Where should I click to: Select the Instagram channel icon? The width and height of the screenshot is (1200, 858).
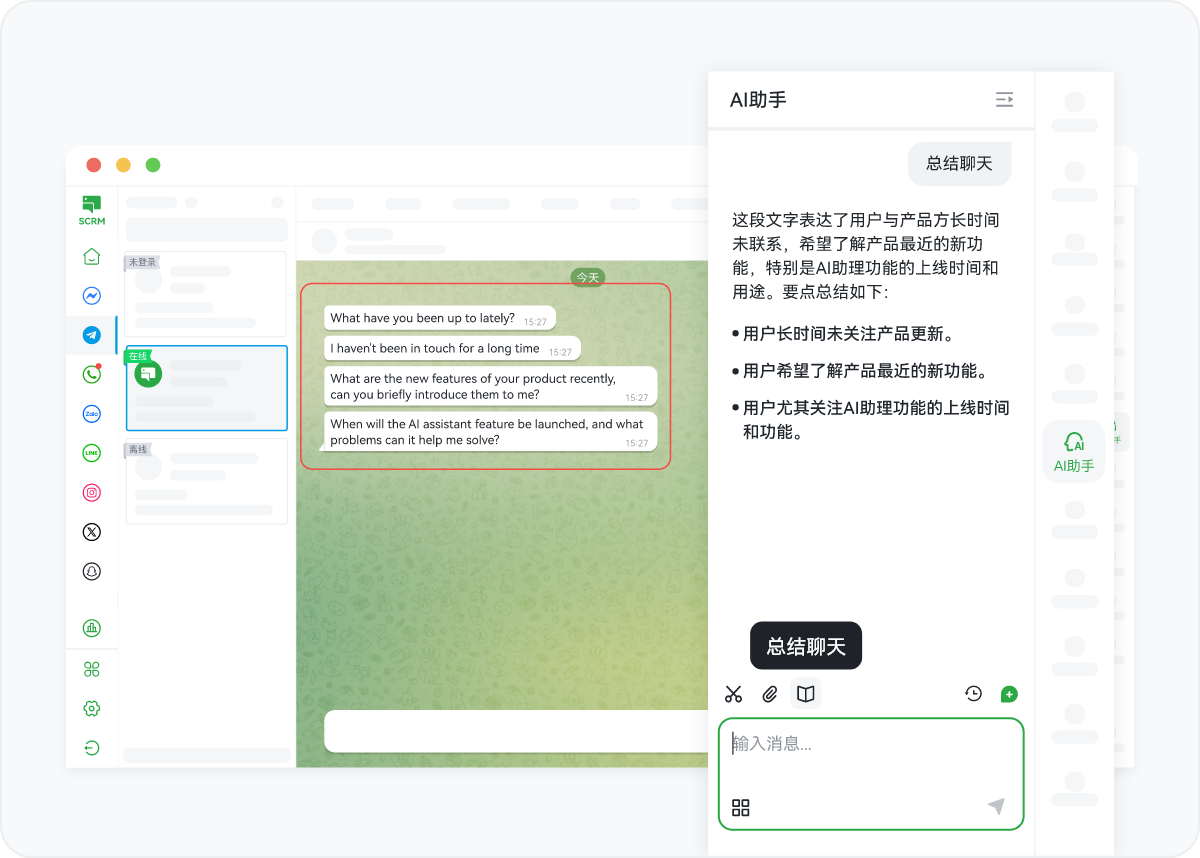[91, 492]
